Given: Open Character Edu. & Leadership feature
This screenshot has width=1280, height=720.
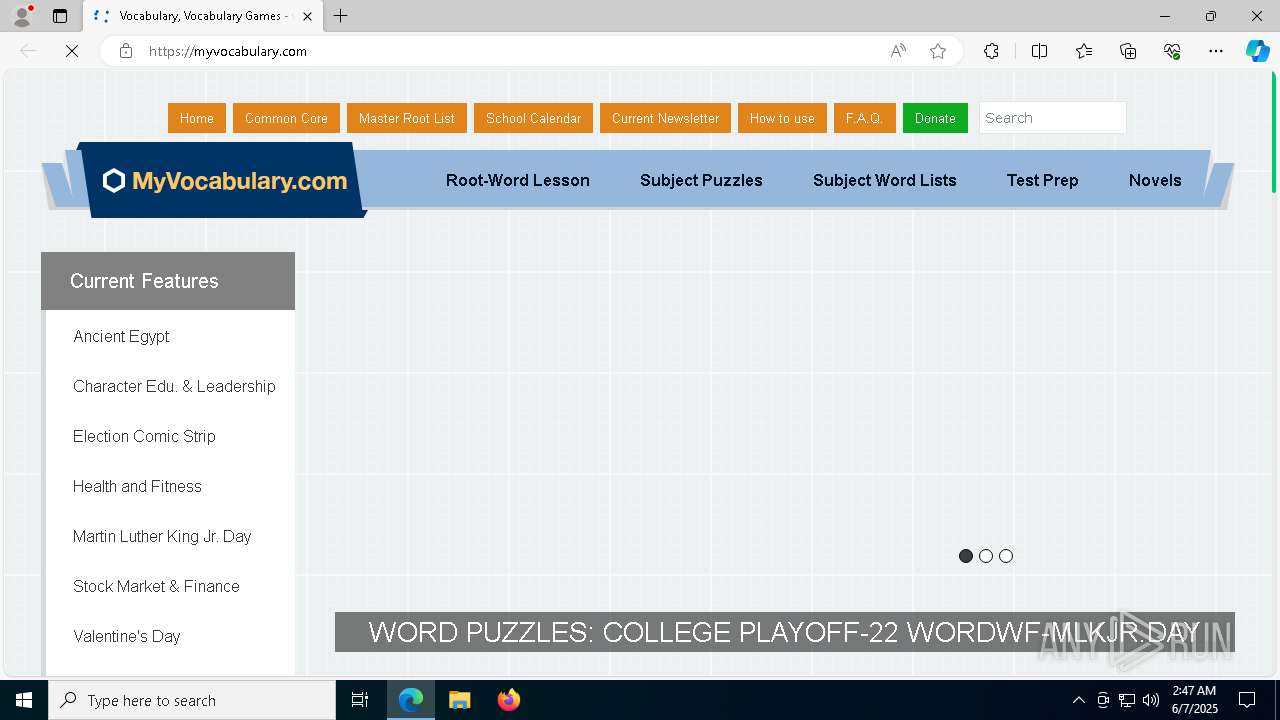Looking at the screenshot, I should tap(174, 386).
